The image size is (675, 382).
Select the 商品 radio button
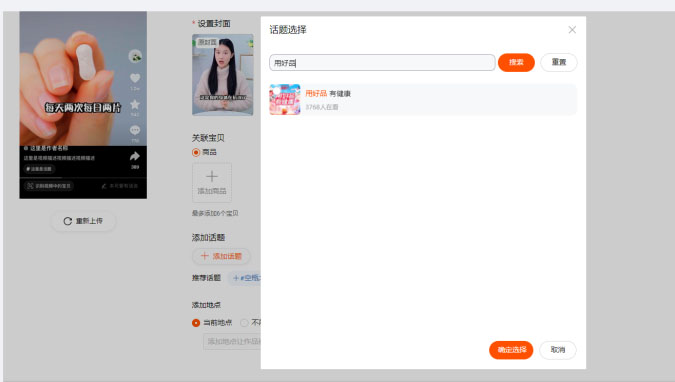pos(196,152)
